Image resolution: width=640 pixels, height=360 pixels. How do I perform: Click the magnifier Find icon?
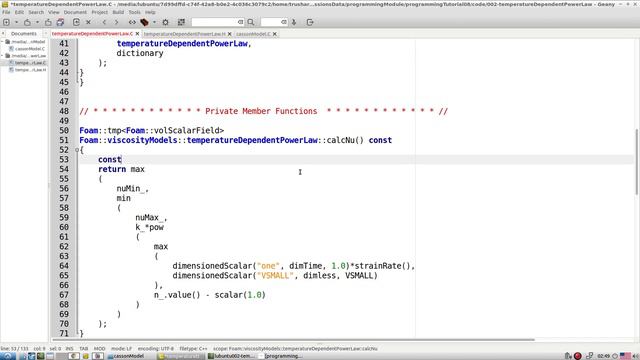pyautogui.click(x=251, y=22)
